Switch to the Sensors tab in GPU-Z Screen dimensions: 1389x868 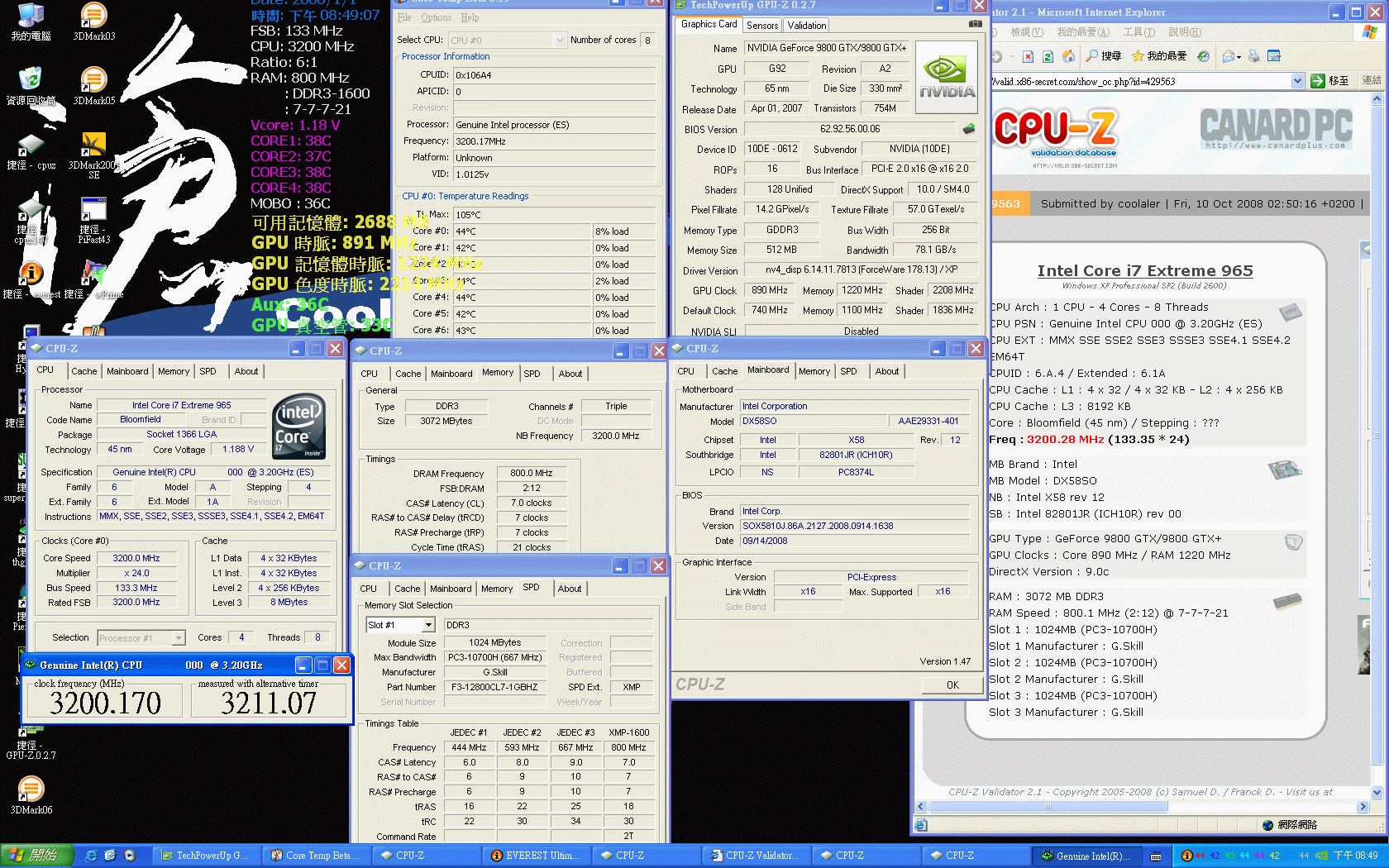tap(761, 26)
